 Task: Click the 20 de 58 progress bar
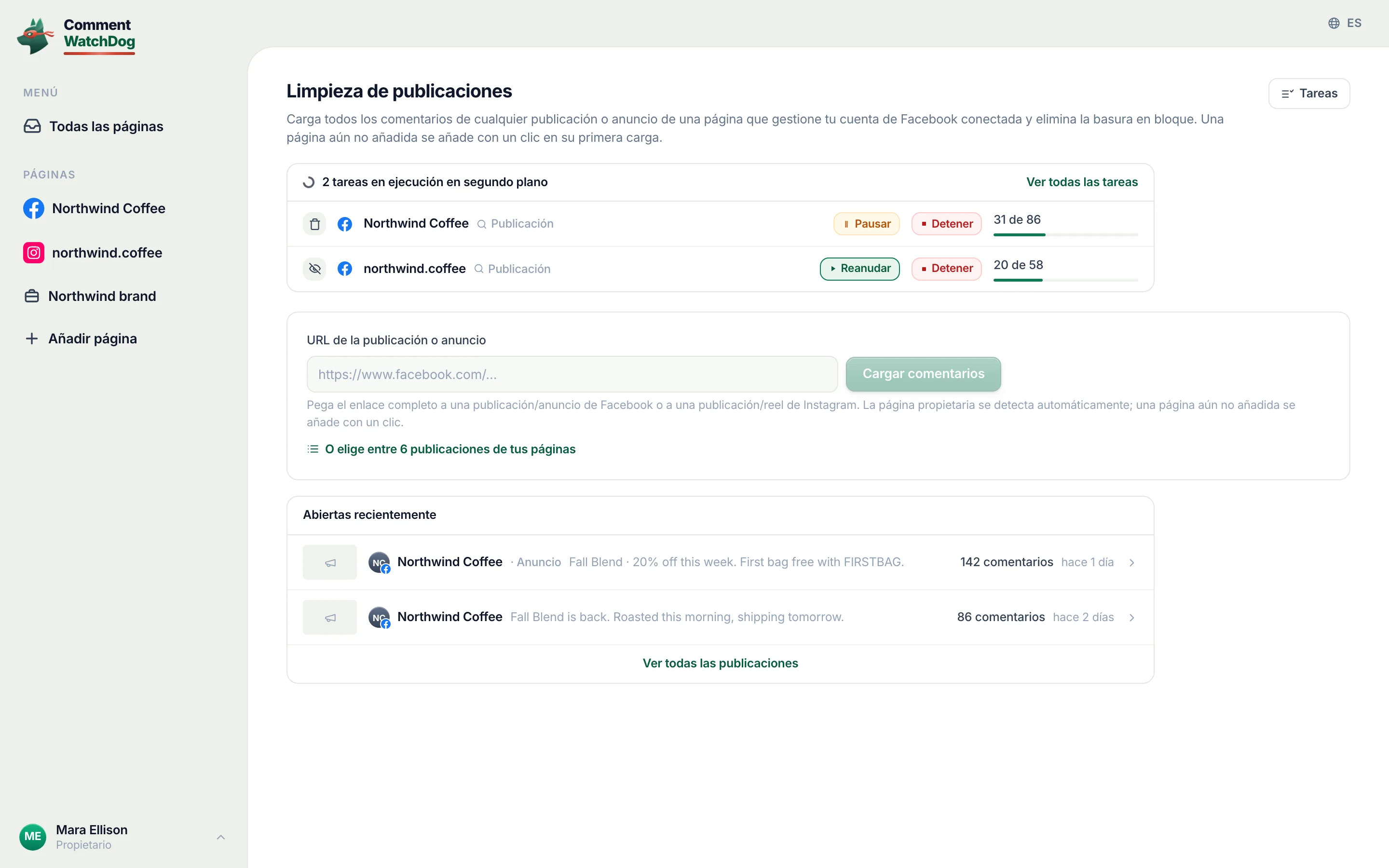coord(1066,280)
